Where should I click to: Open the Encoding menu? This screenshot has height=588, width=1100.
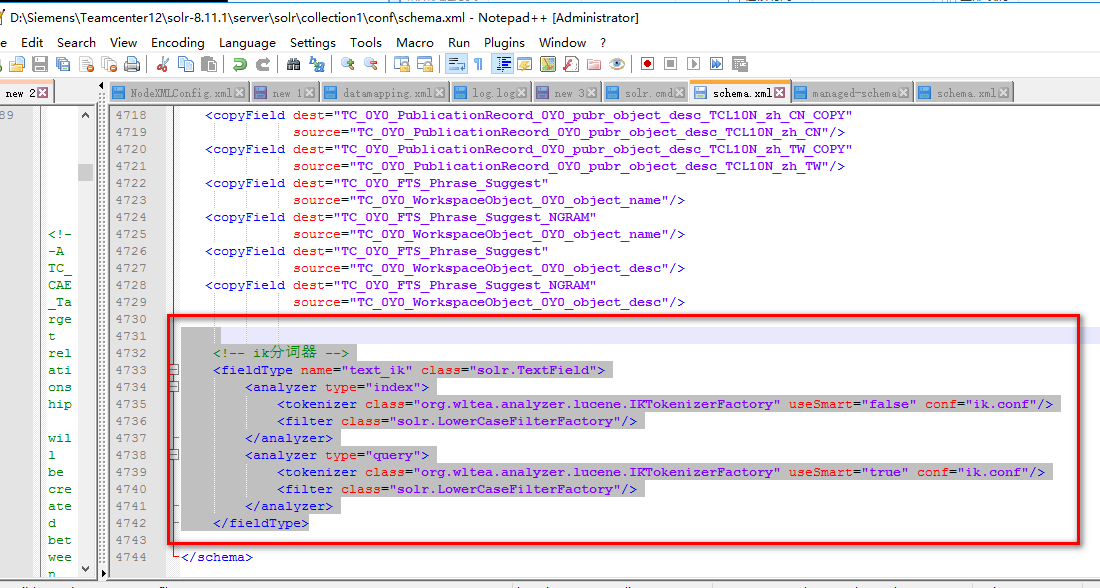click(x=177, y=43)
